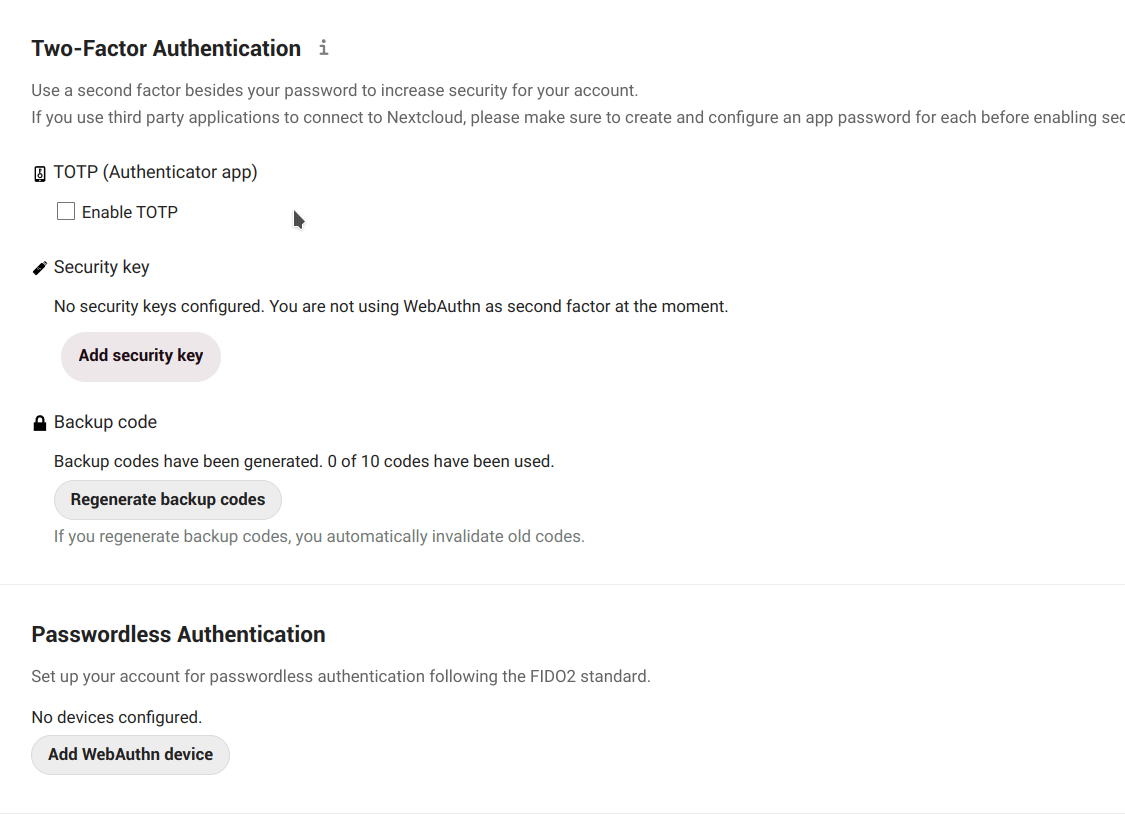Click the pencil icon beside Security key
1125x820 pixels.
click(40, 268)
